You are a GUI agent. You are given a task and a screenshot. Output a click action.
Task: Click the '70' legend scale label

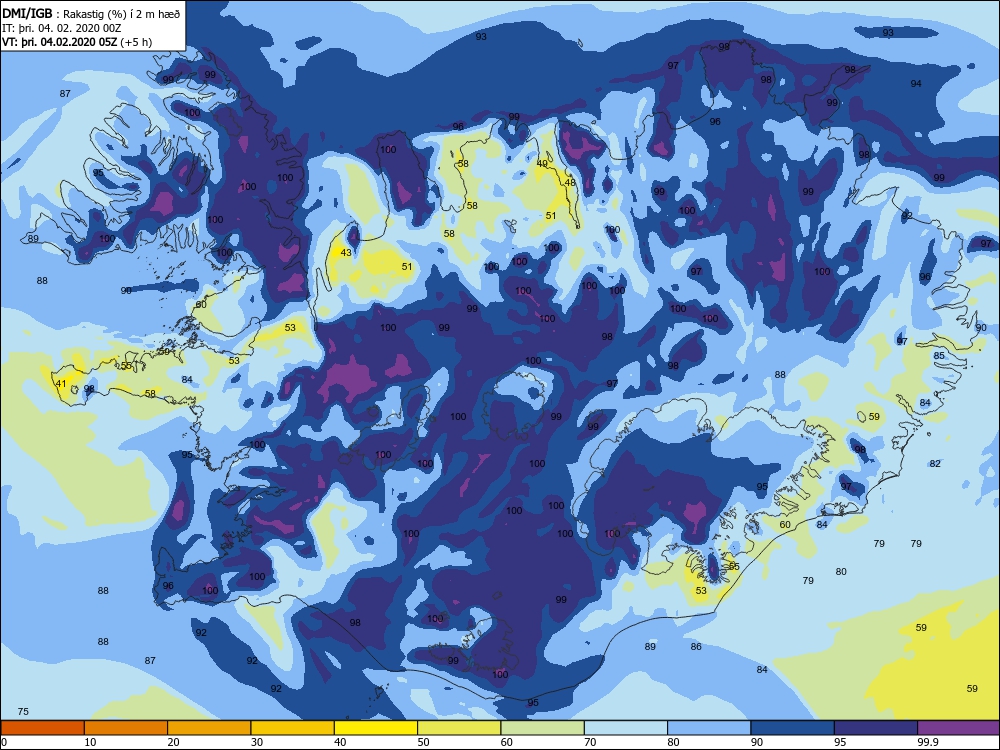tap(591, 742)
